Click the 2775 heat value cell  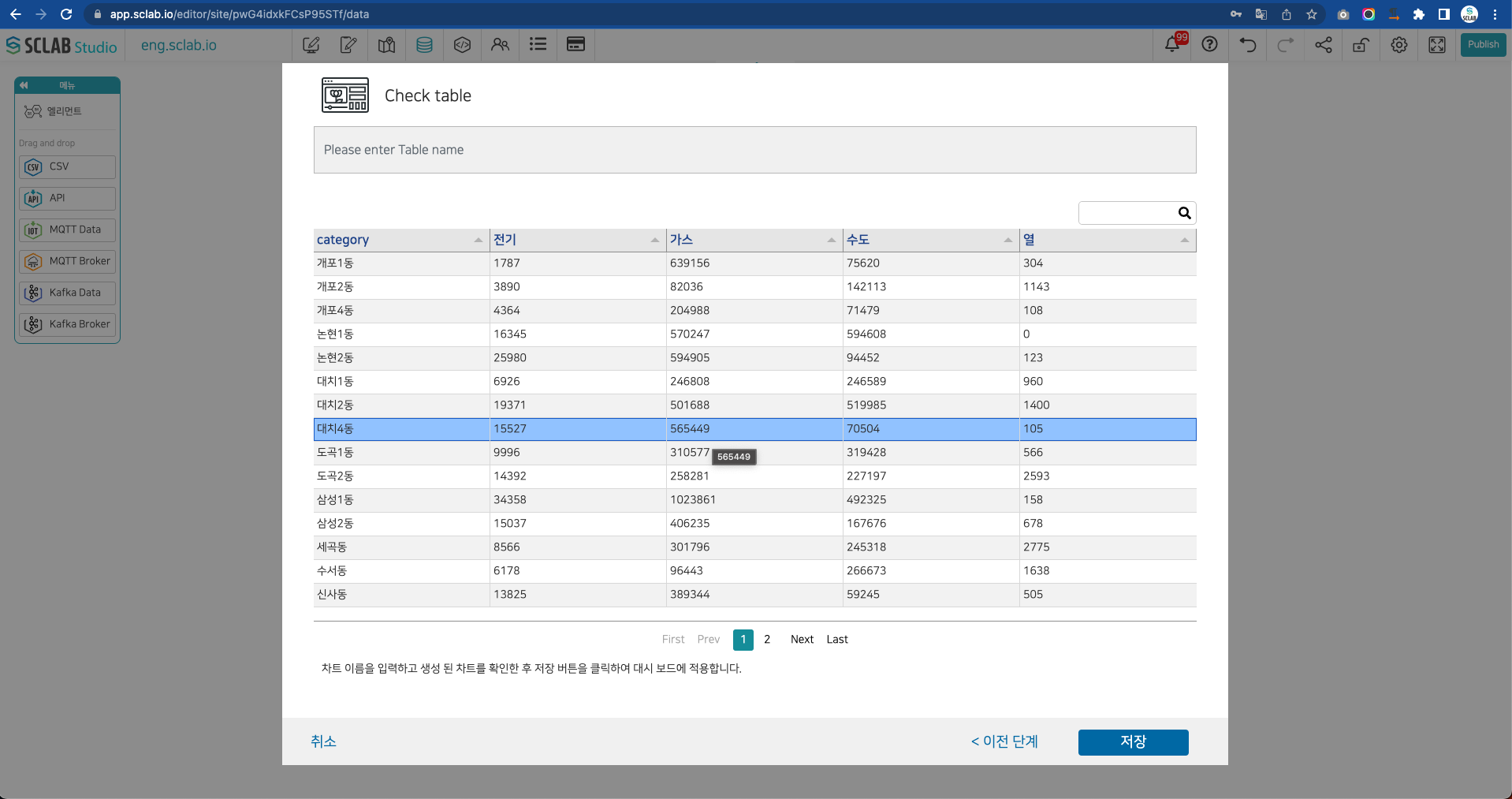(1108, 547)
